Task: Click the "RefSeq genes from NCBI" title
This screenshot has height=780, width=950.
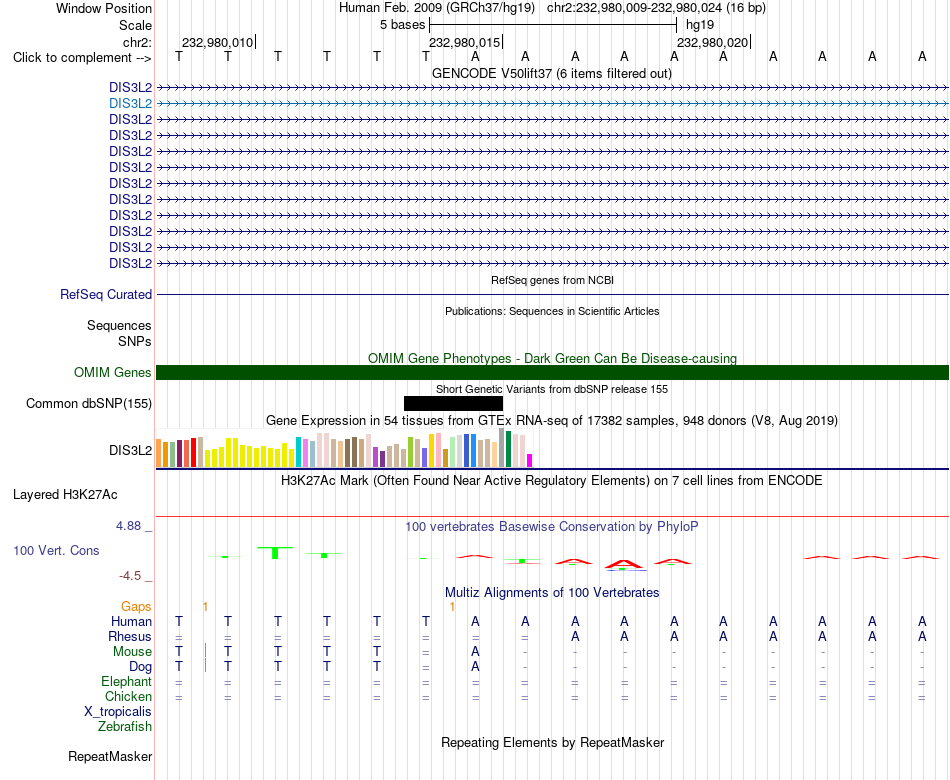Action: pos(552,280)
